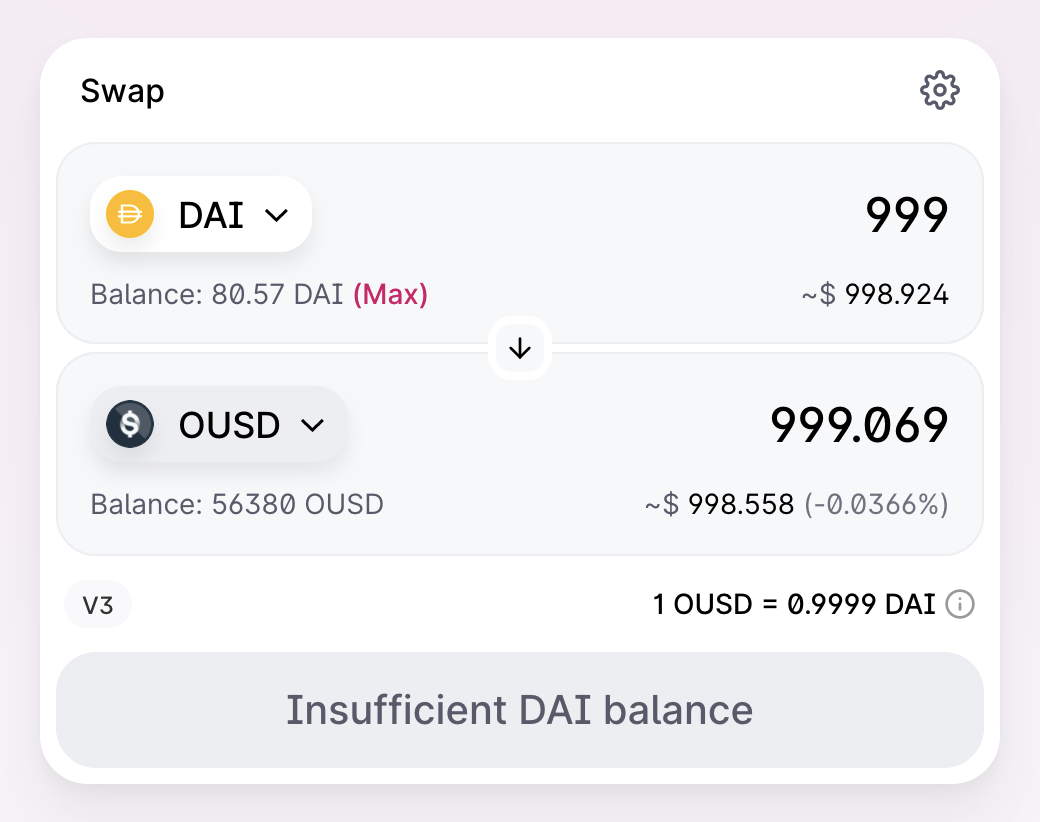Click the OUSD token name label

click(x=229, y=425)
